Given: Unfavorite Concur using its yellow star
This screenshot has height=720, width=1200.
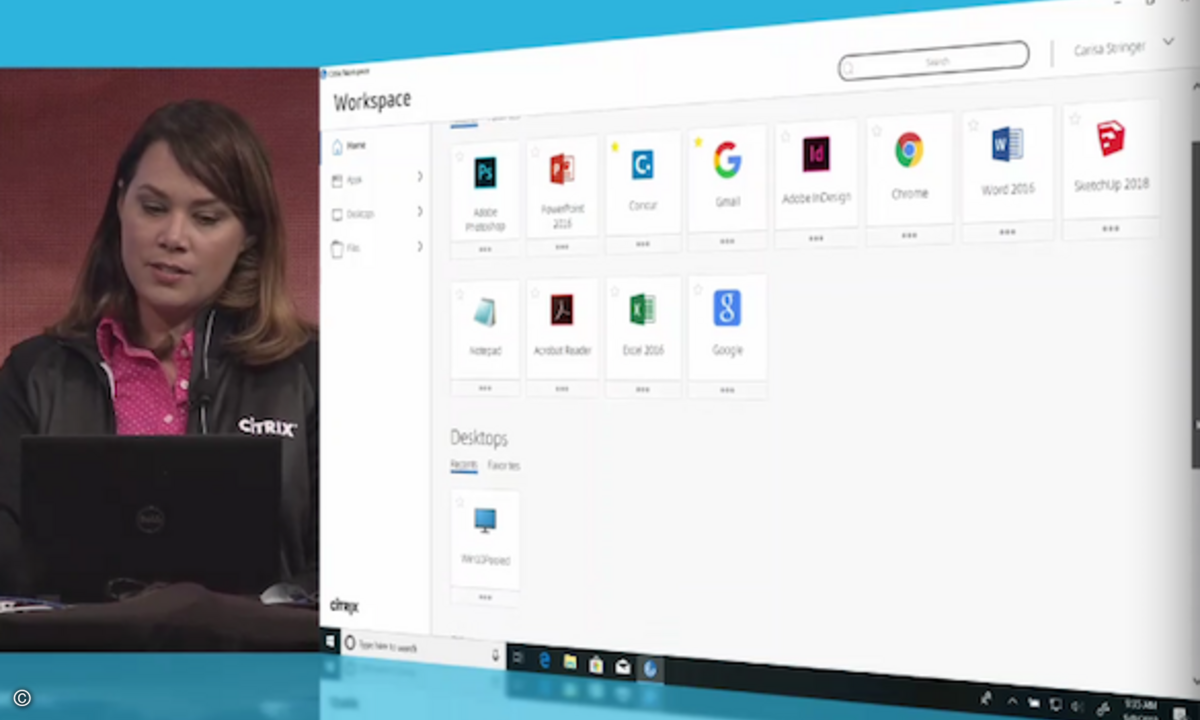Looking at the screenshot, I should pyautogui.click(x=615, y=147).
